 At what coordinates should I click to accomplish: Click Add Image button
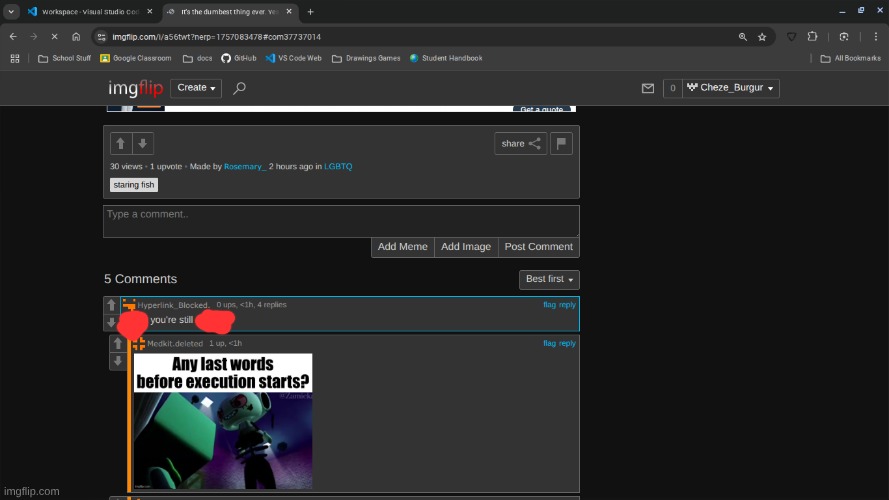[x=466, y=247]
